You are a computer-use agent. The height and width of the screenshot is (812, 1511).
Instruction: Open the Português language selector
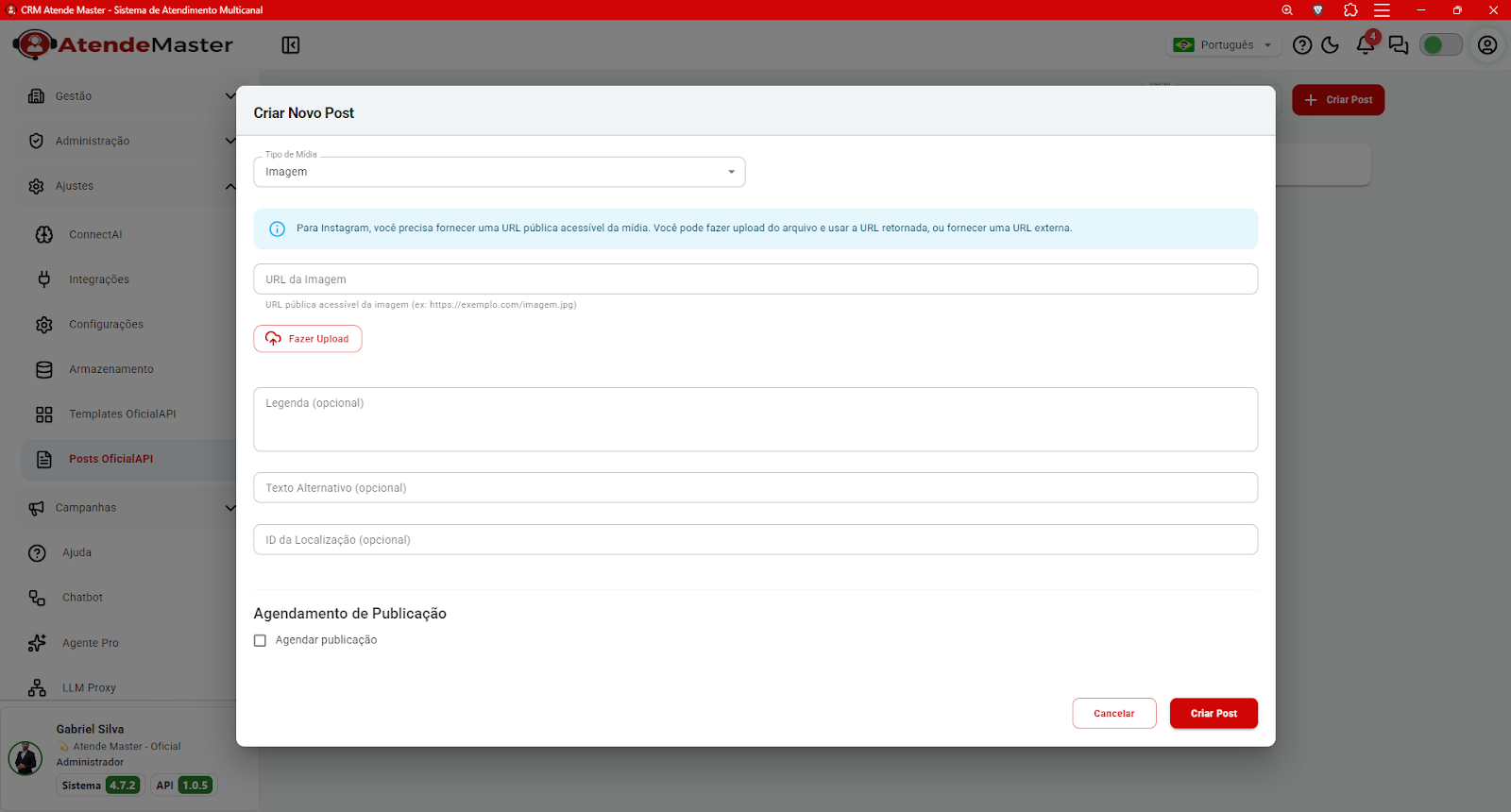pyautogui.click(x=1224, y=45)
